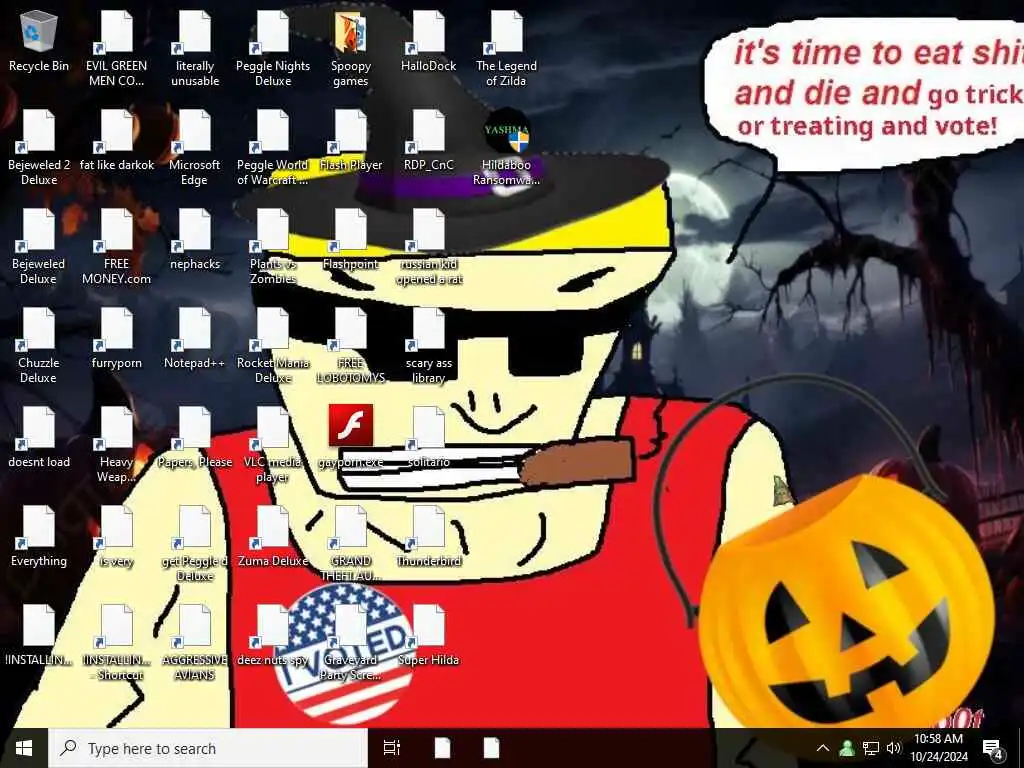
Task: Open clock showing 10:58 AM
Action: pyautogui.click(x=939, y=748)
